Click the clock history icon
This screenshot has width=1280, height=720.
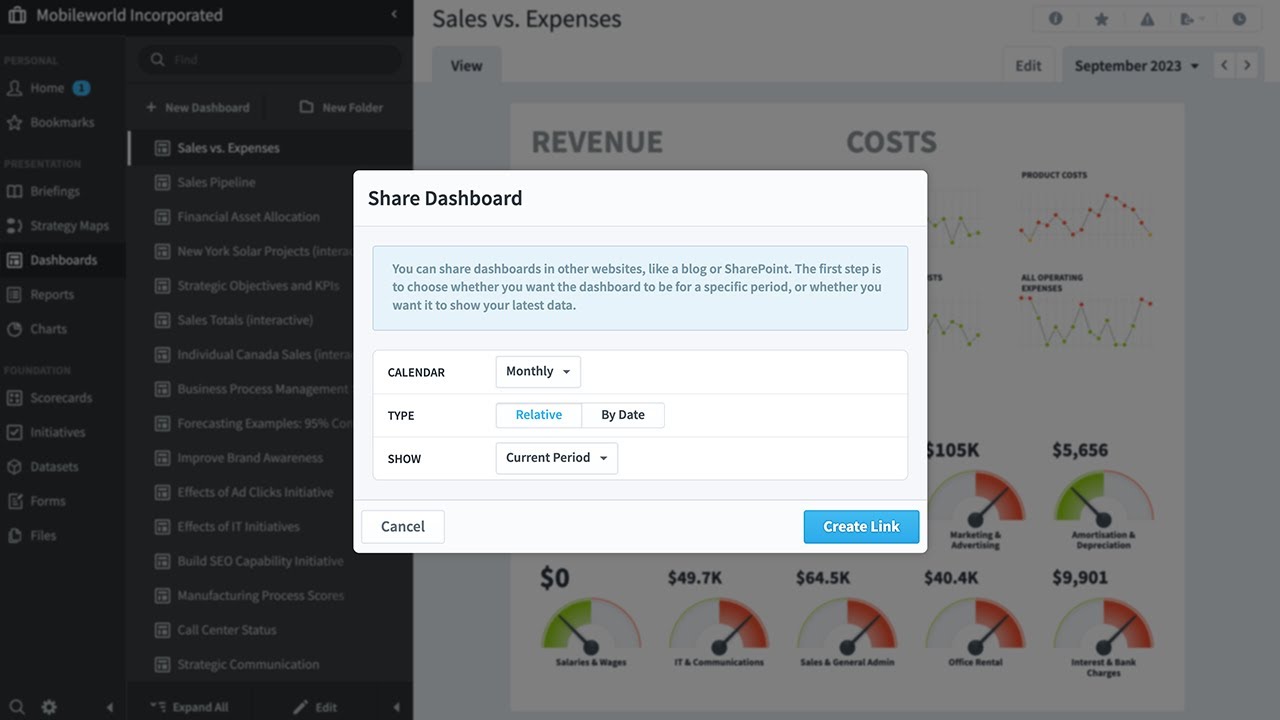[x=1239, y=19]
